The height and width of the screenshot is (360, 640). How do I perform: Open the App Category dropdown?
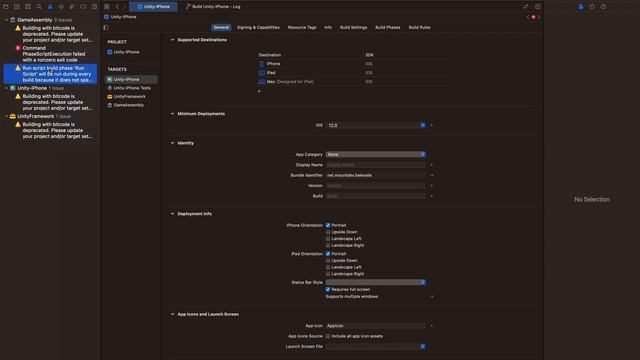[376, 155]
